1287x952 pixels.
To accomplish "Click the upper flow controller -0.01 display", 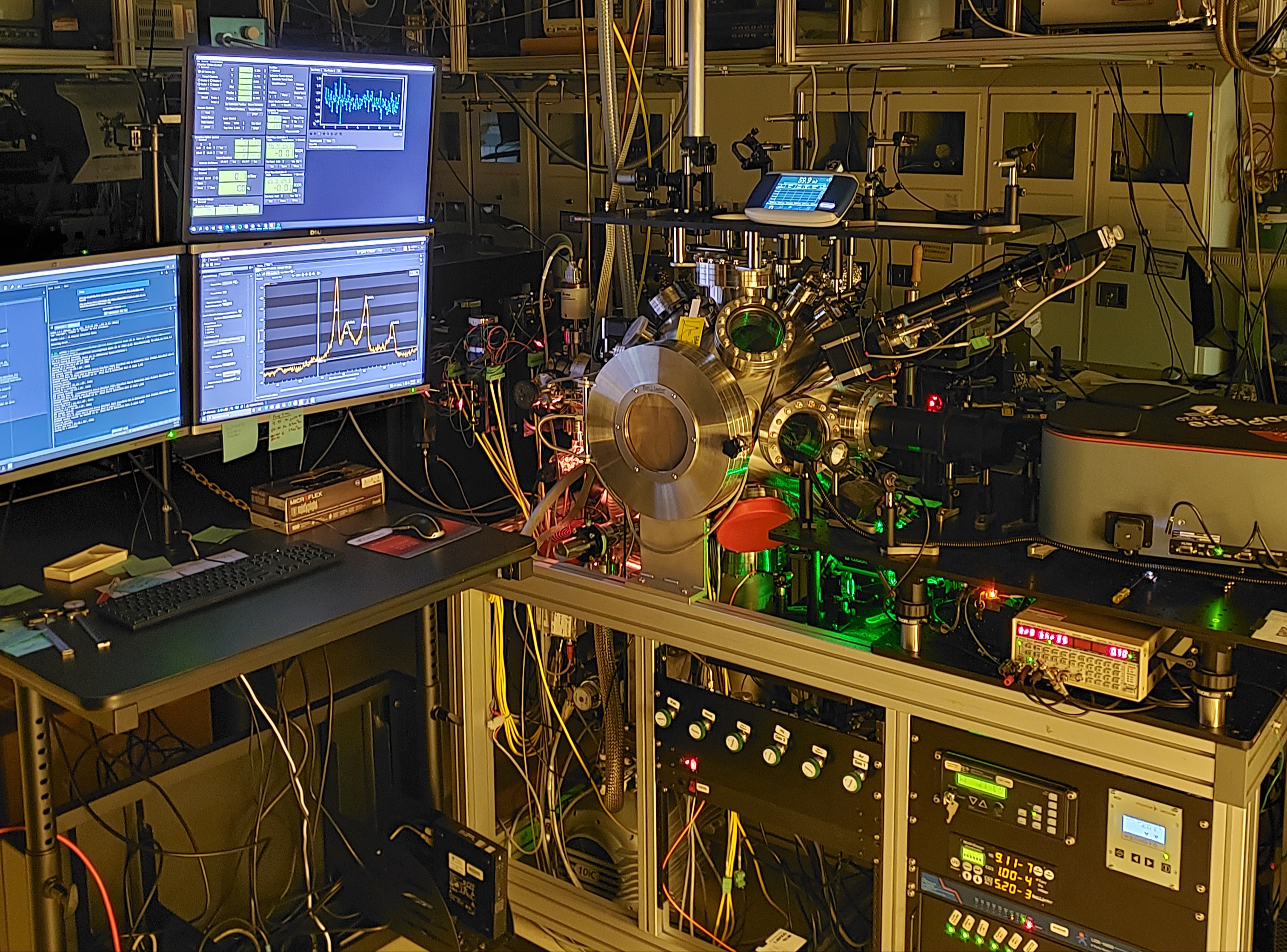I will pos(280,151).
